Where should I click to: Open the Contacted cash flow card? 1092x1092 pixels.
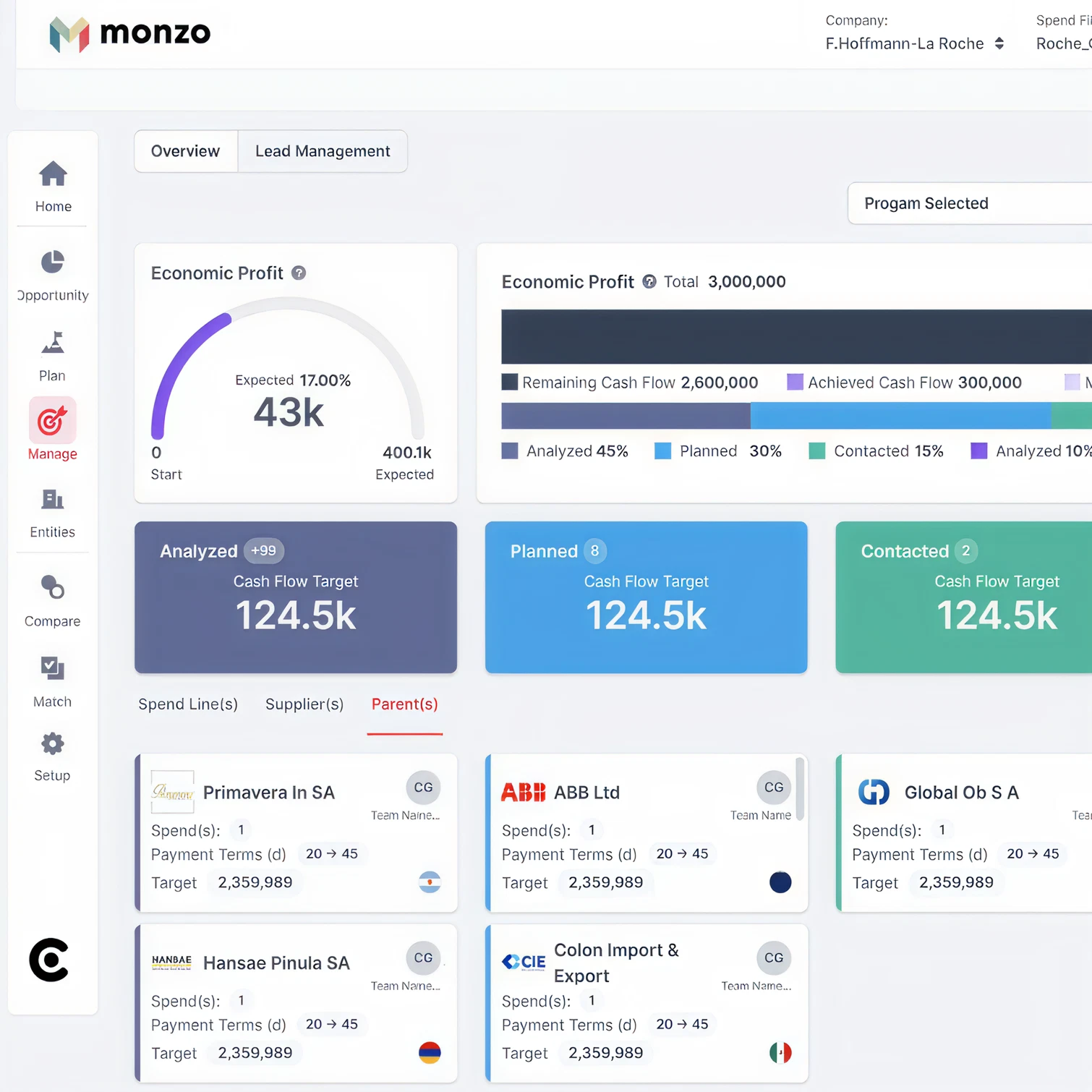[964, 597]
